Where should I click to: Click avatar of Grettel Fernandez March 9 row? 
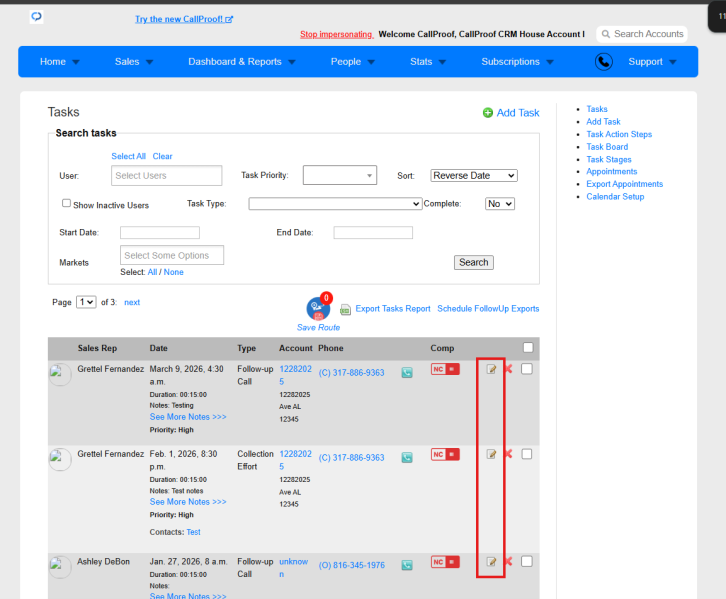pyautogui.click(x=60, y=374)
